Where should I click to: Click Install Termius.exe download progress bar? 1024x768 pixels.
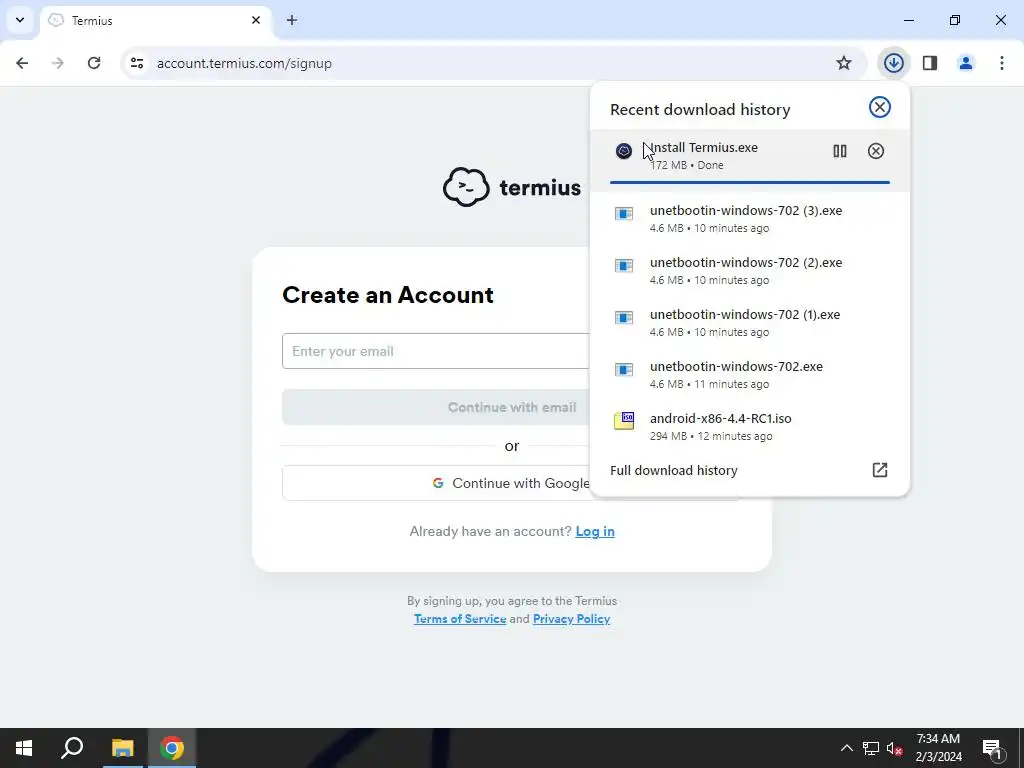pos(750,182)
